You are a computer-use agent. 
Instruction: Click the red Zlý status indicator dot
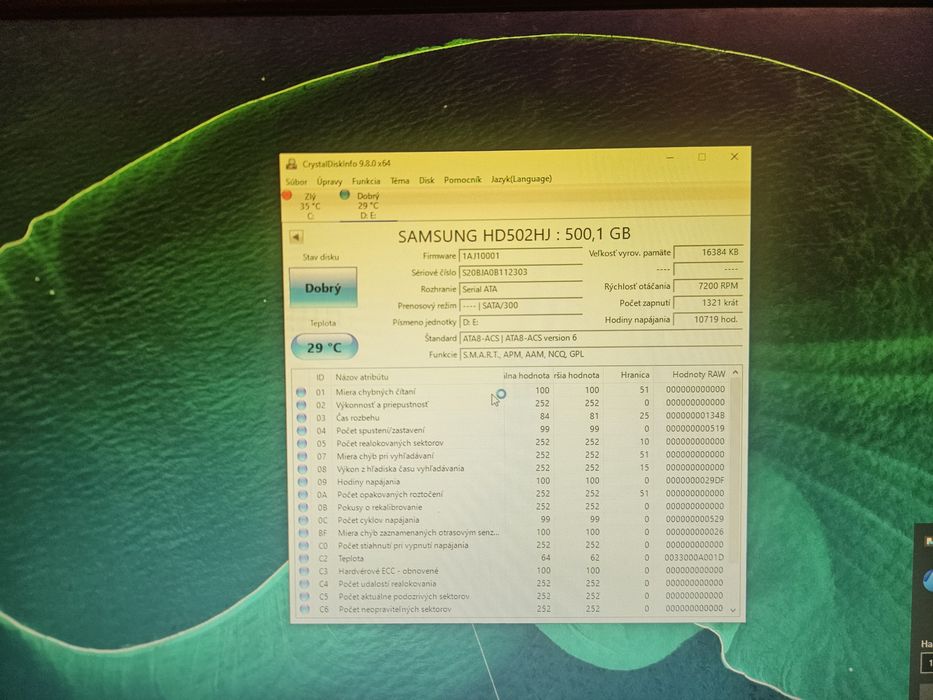(x=287, y=195)
